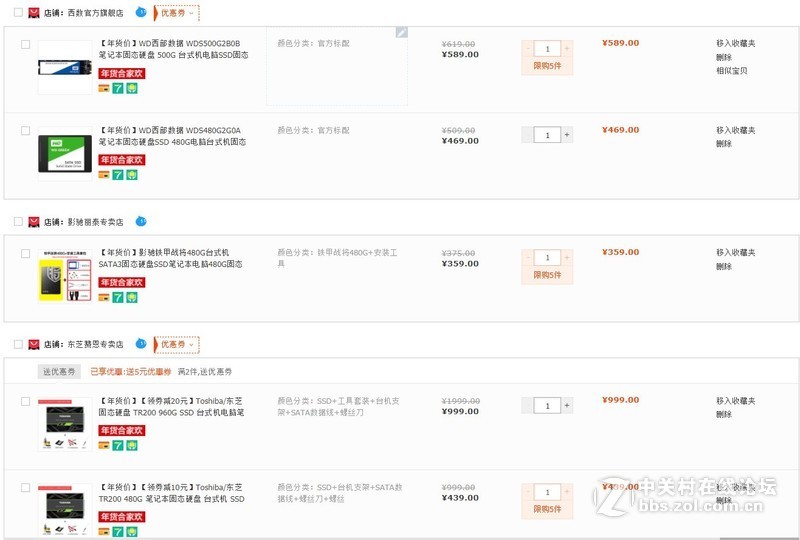Image resolution: width=800 pixels, height=540 pixels.
Task: Click Tmall logo beside 影驰丽泰专卖店
Action: coord(34,222)
